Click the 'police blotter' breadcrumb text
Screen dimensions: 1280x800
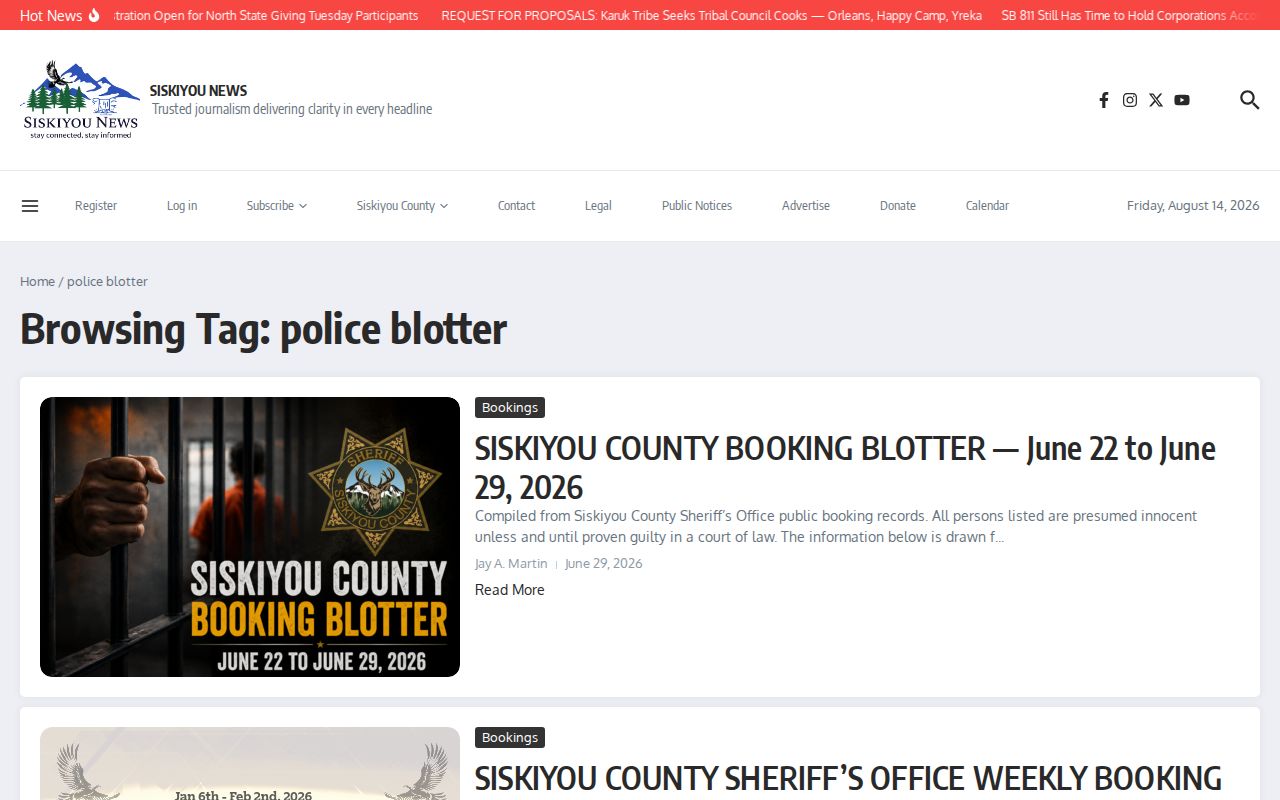[107, 282]
